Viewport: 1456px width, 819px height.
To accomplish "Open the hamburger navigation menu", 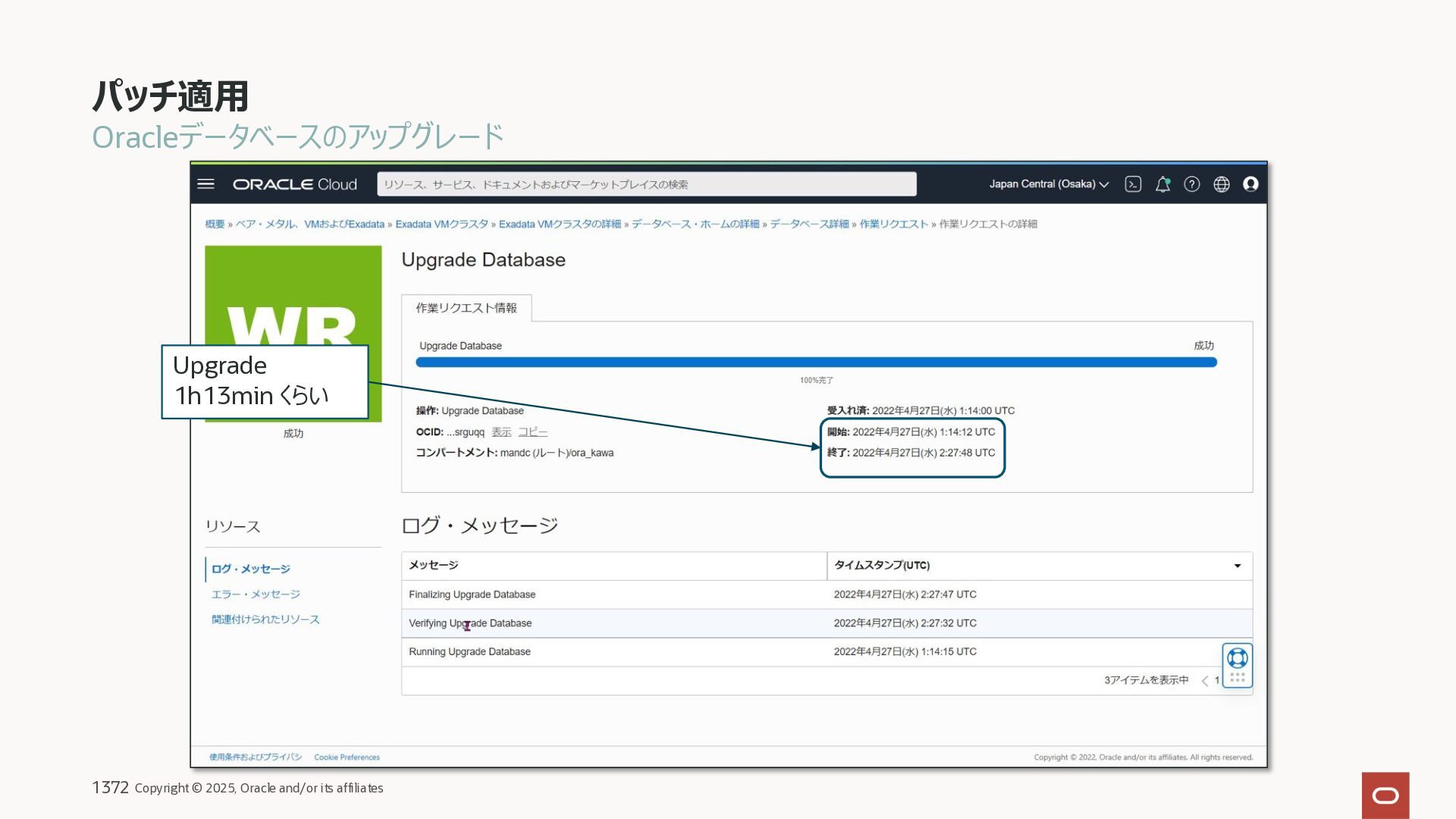I will tap(206, 184).
